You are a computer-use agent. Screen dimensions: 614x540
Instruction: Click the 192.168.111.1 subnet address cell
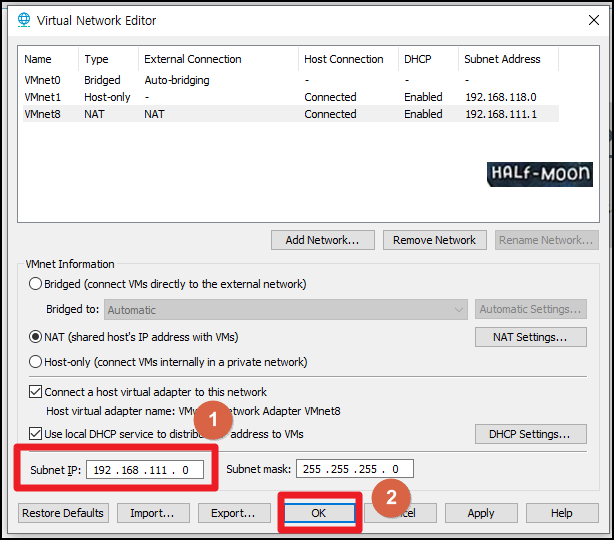coord(501,114)
